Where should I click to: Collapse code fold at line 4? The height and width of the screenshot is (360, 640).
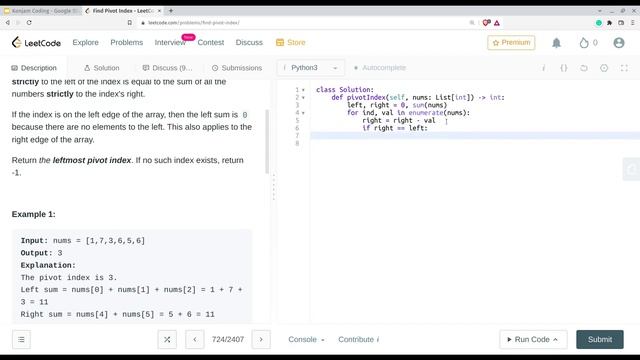(x=303, y=113)
